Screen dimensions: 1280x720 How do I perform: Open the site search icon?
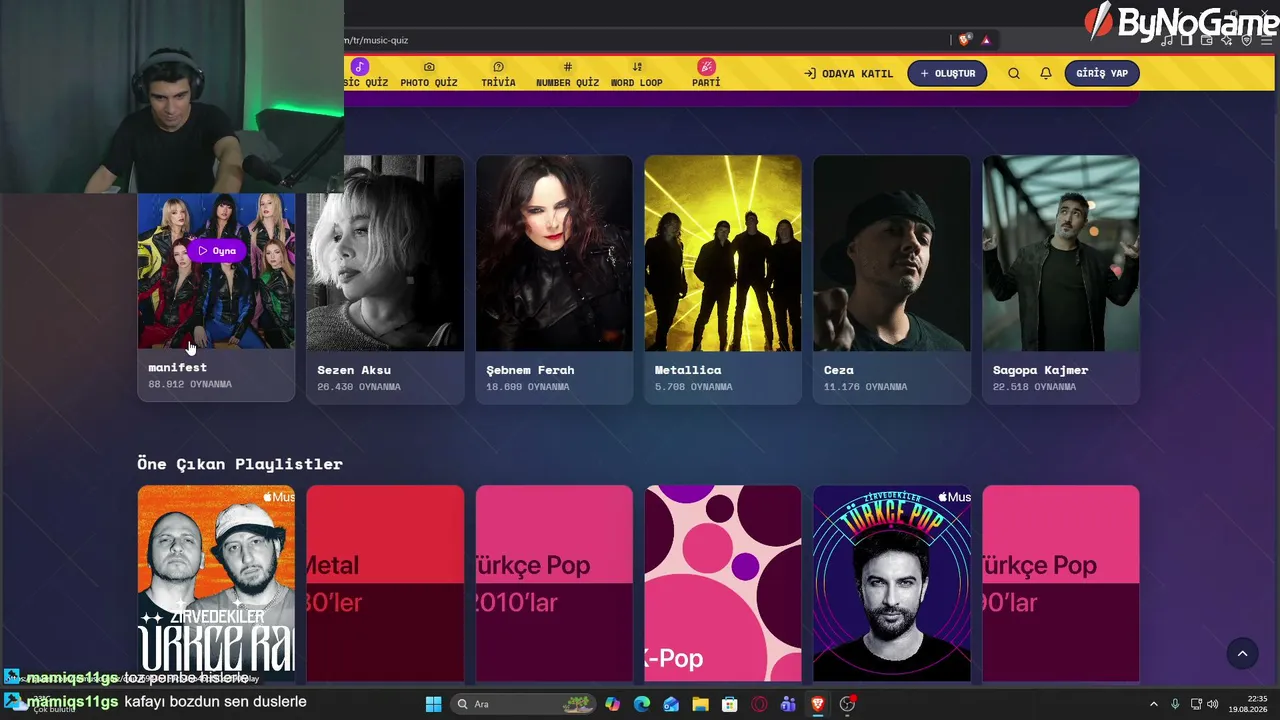[1014, 73]
